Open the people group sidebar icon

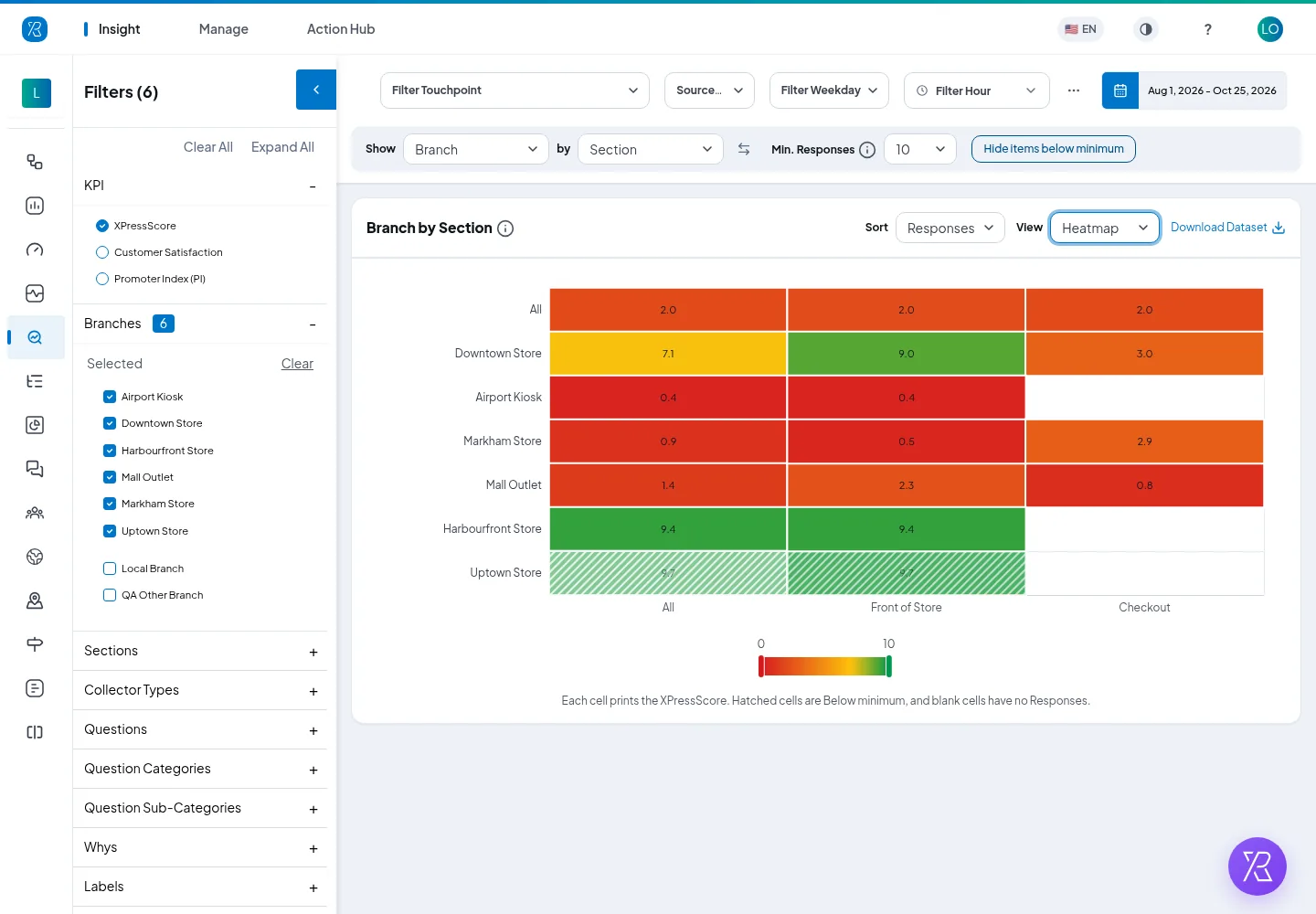[35, 513]
